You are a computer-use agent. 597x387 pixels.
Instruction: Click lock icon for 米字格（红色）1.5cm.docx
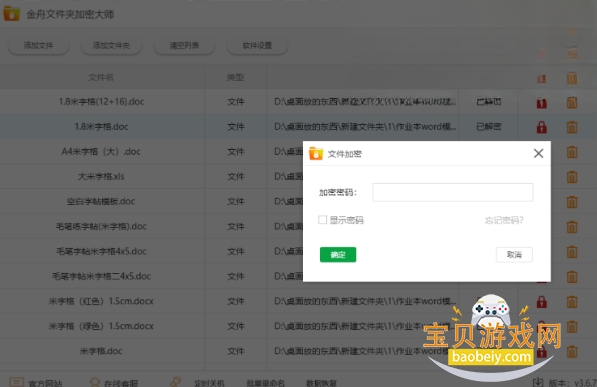pyautogui.click(x=541, y=302)
